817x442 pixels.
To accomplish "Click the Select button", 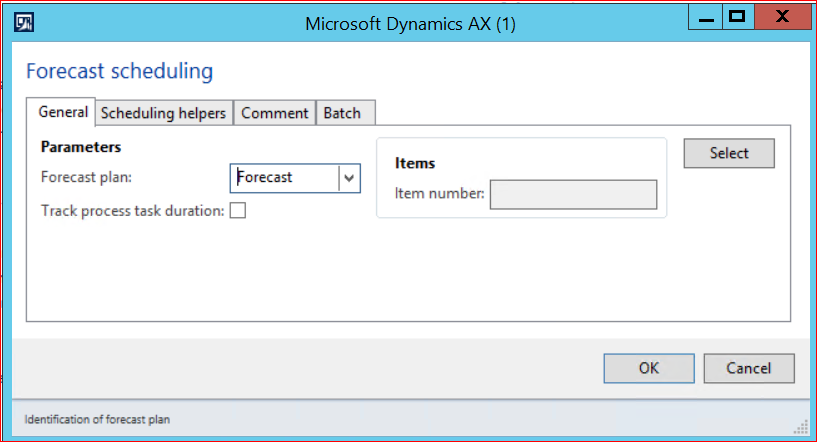I will [x=729, y=153].
